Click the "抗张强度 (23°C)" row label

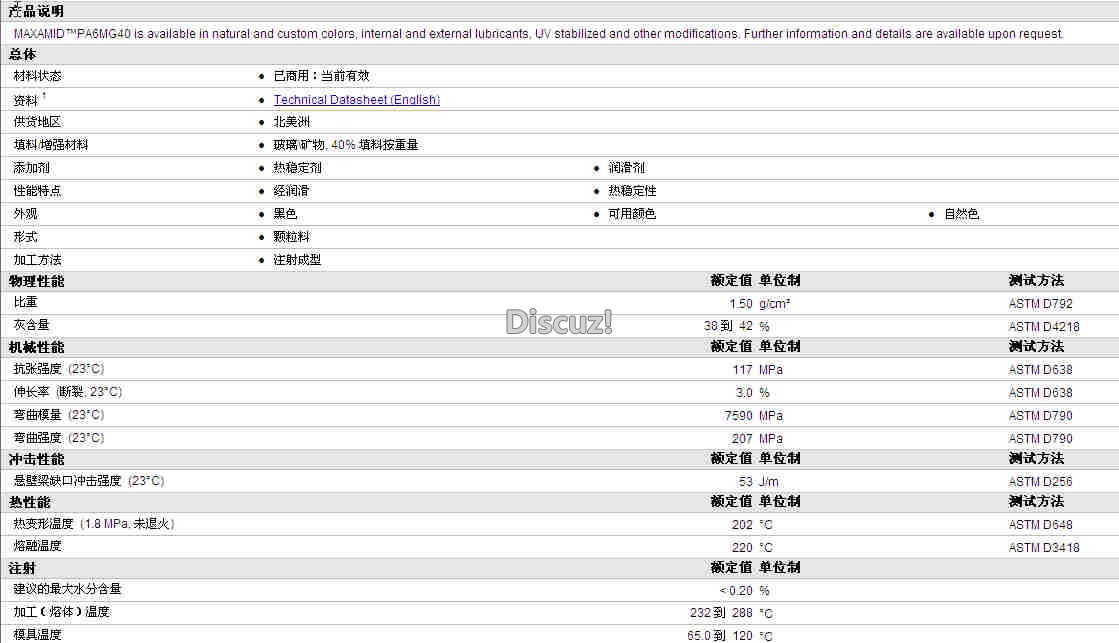point(59,369)
